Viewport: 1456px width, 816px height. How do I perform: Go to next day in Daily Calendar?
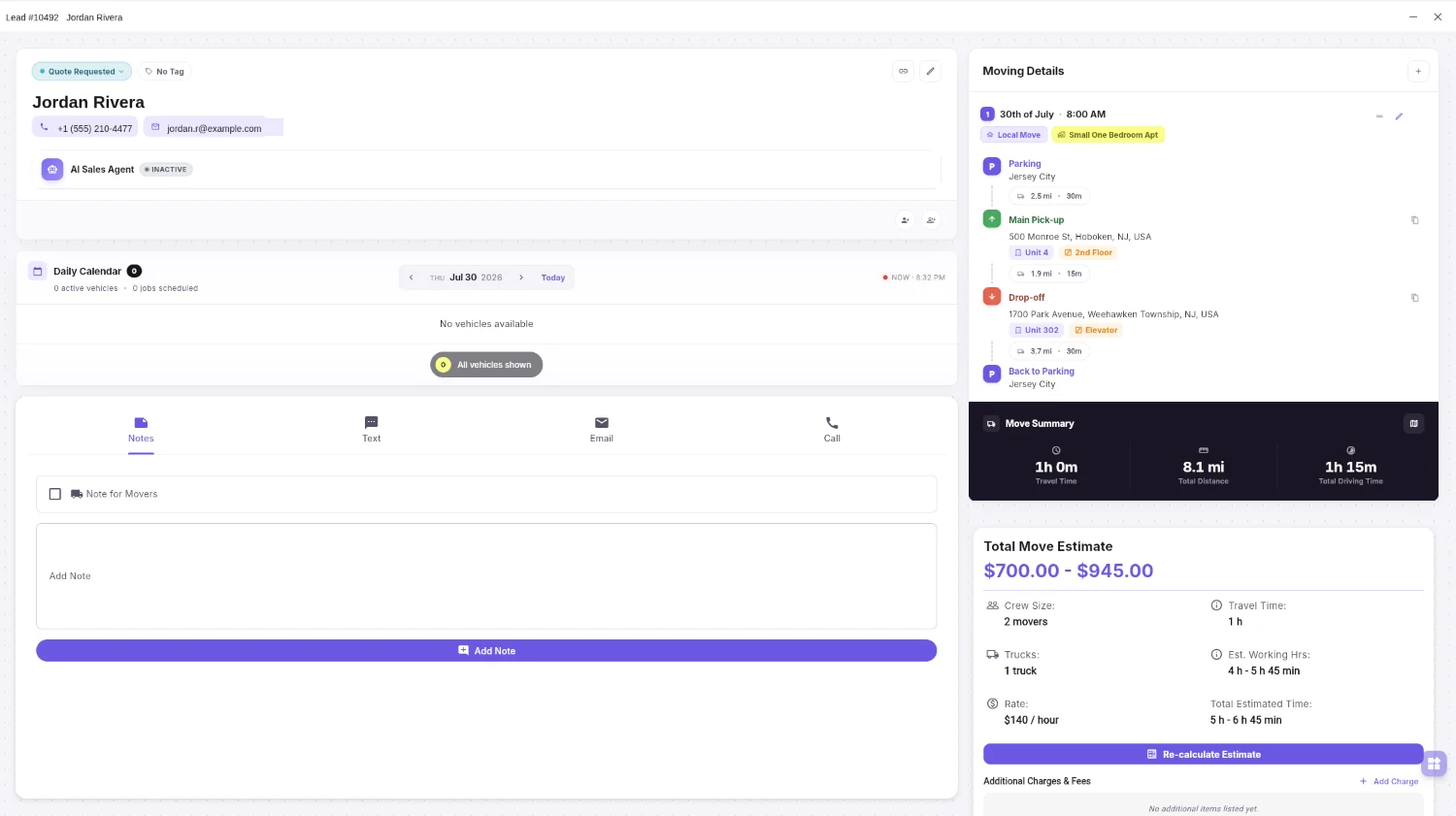tap(521, 277)
